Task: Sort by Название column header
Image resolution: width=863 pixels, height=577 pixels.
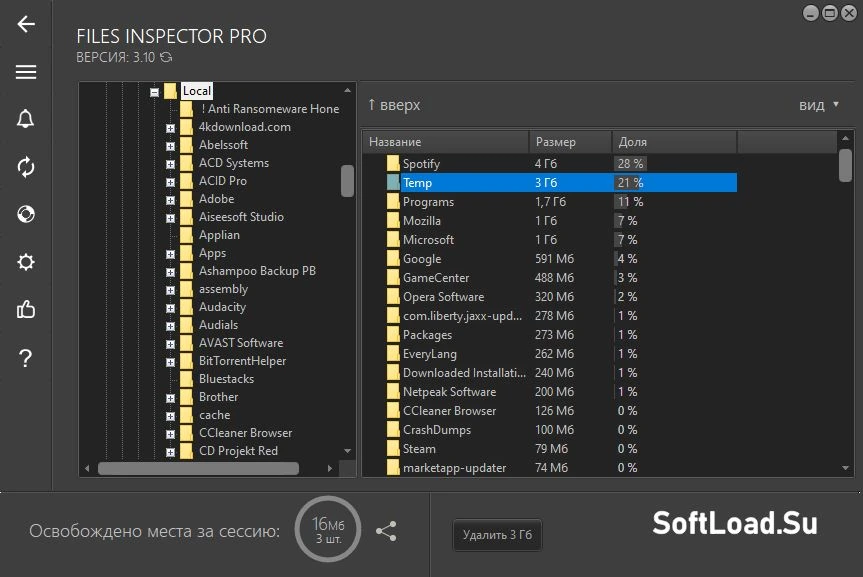Action: tap(445, 142)
